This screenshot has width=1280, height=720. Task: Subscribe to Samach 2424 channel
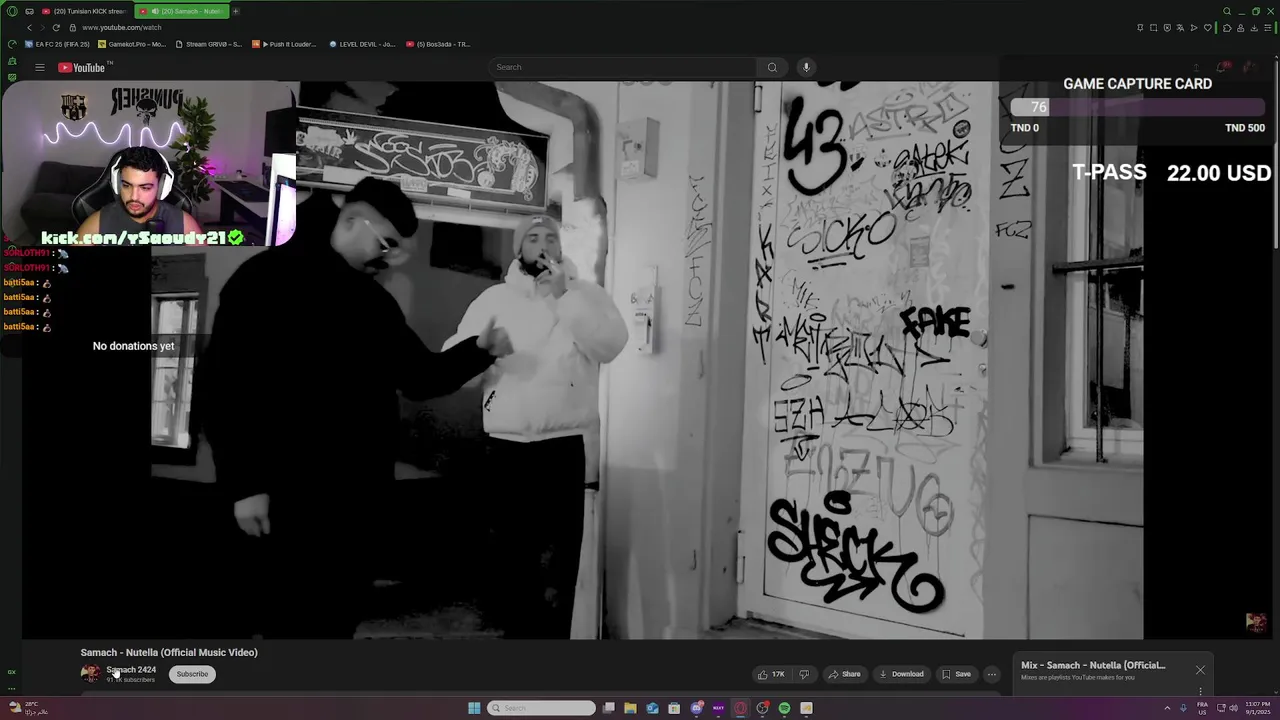(x=192, y=674)
